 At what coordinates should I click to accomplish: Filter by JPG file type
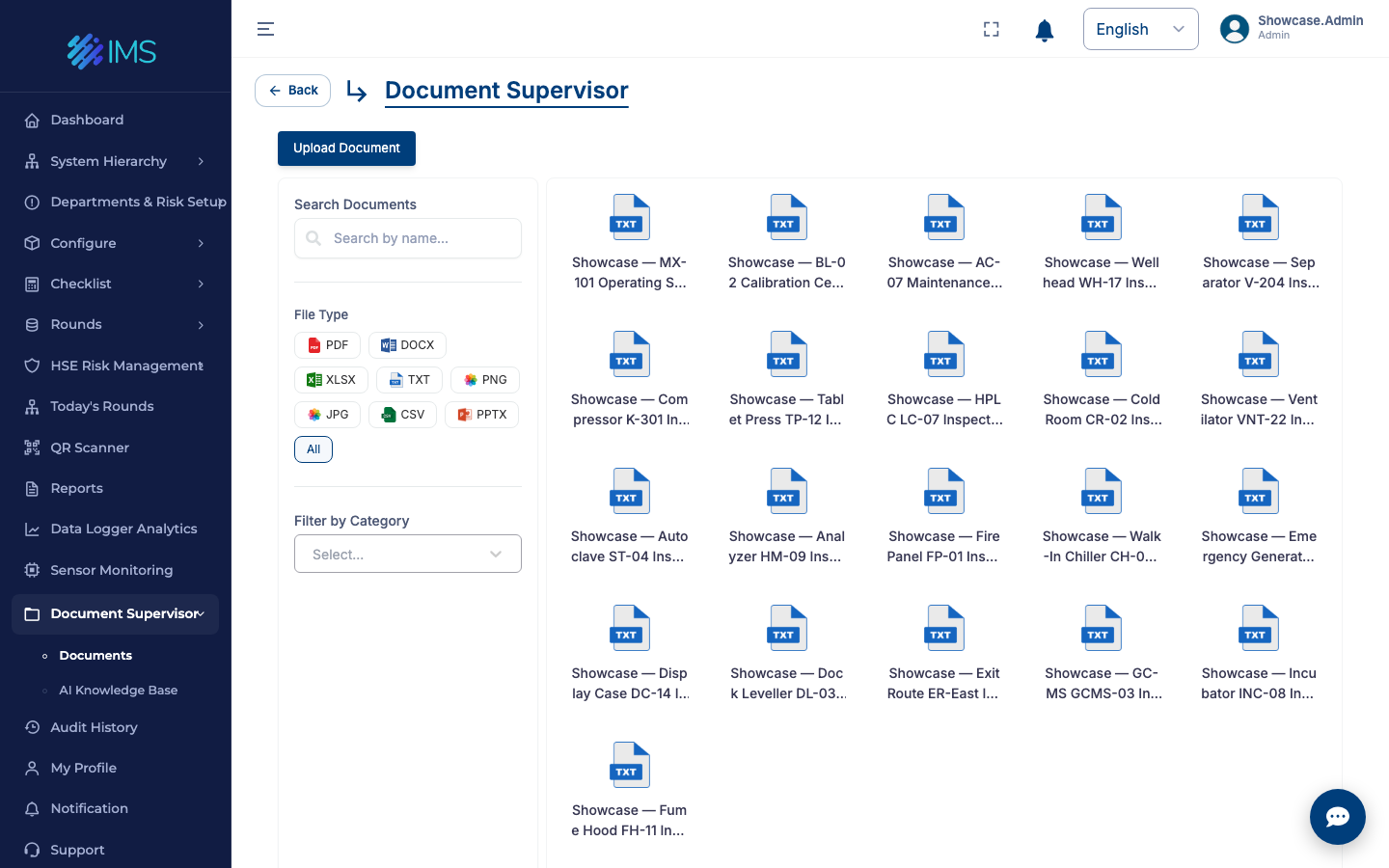(327, 415)
